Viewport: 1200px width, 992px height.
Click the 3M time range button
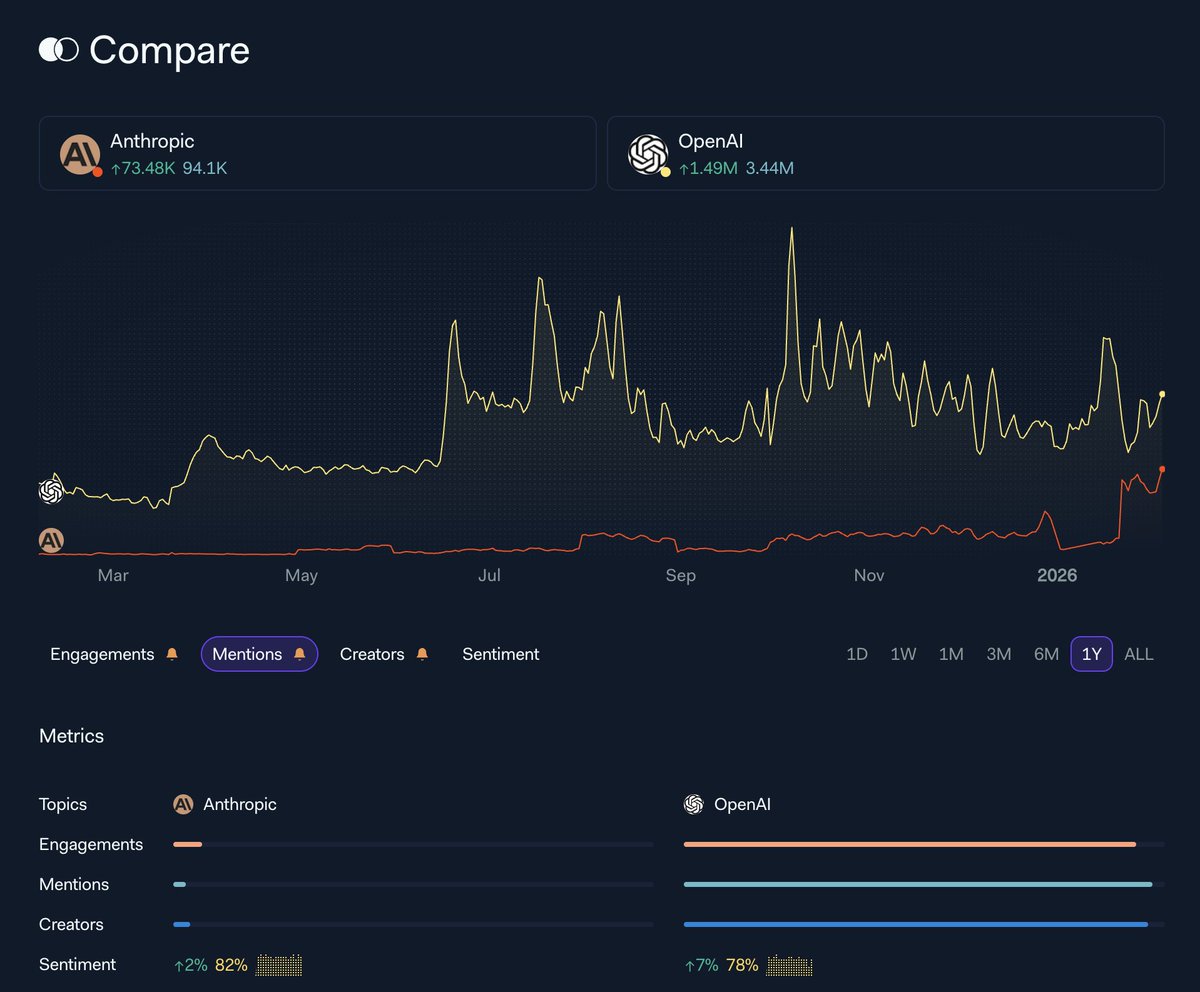(x=997, y=654)
